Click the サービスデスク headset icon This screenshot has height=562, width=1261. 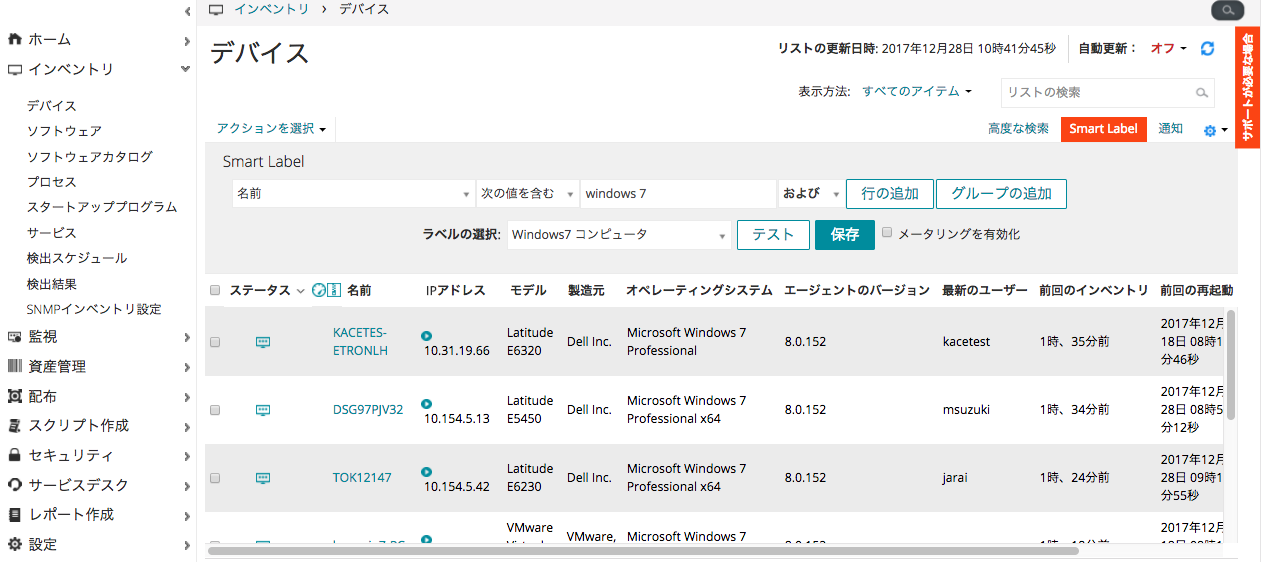point(14,485)
